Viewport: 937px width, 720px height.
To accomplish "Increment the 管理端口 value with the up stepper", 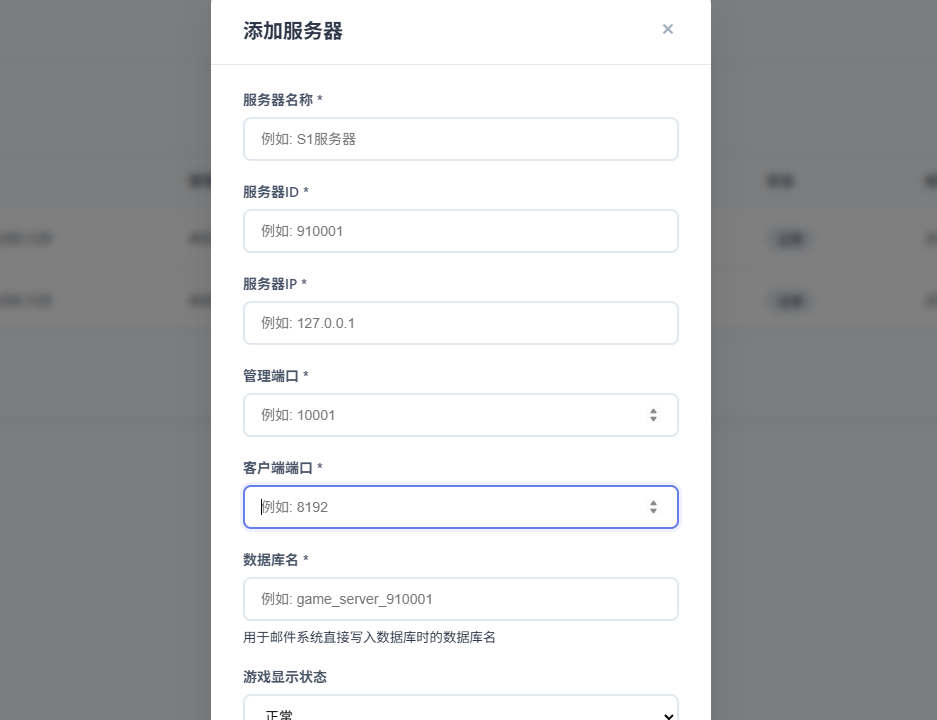I will pyautogui.click(x=653, y=410).
